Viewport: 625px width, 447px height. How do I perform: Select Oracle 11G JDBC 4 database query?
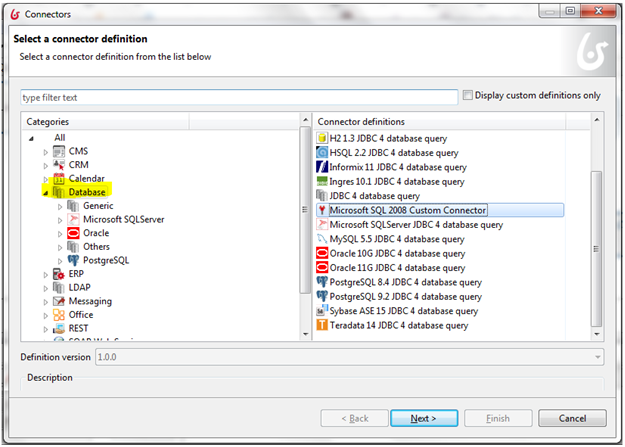397,268
